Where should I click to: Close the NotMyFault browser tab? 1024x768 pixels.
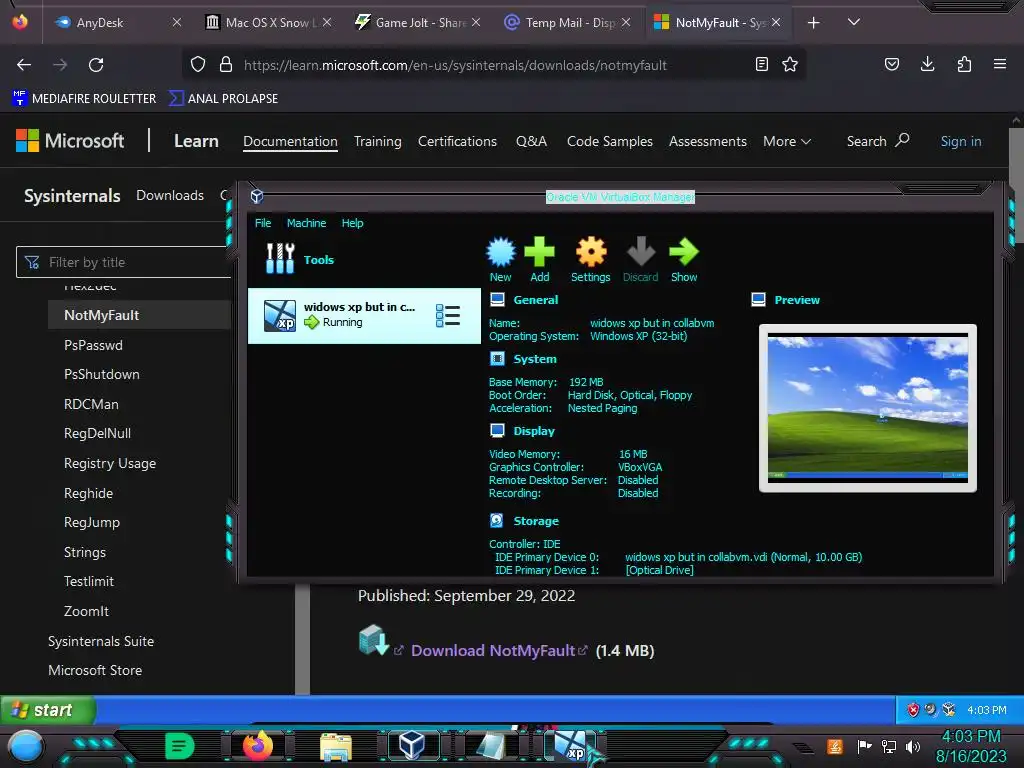pos(775,23)
